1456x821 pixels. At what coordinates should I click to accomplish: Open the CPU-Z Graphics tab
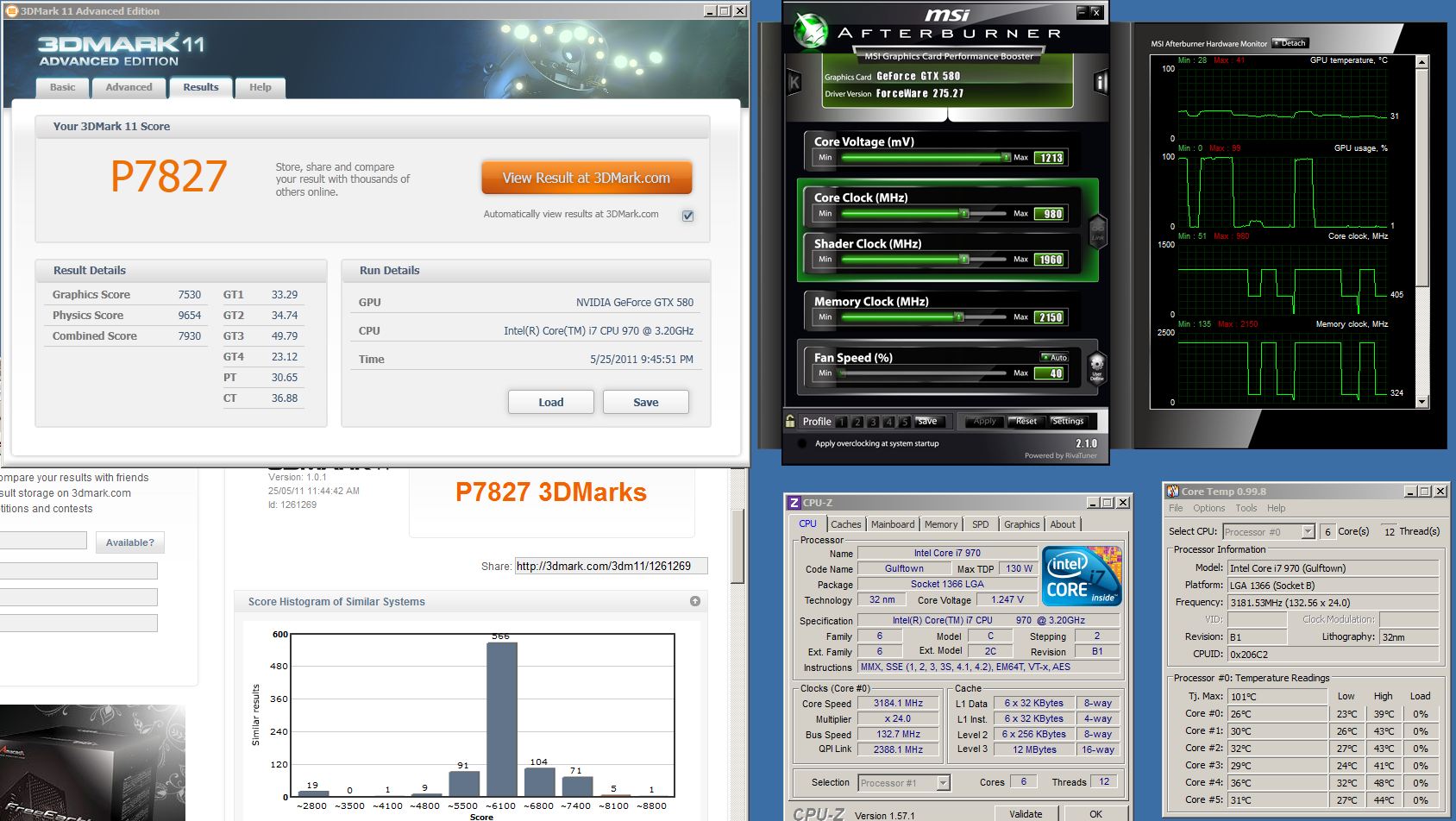pos(1022,524)
